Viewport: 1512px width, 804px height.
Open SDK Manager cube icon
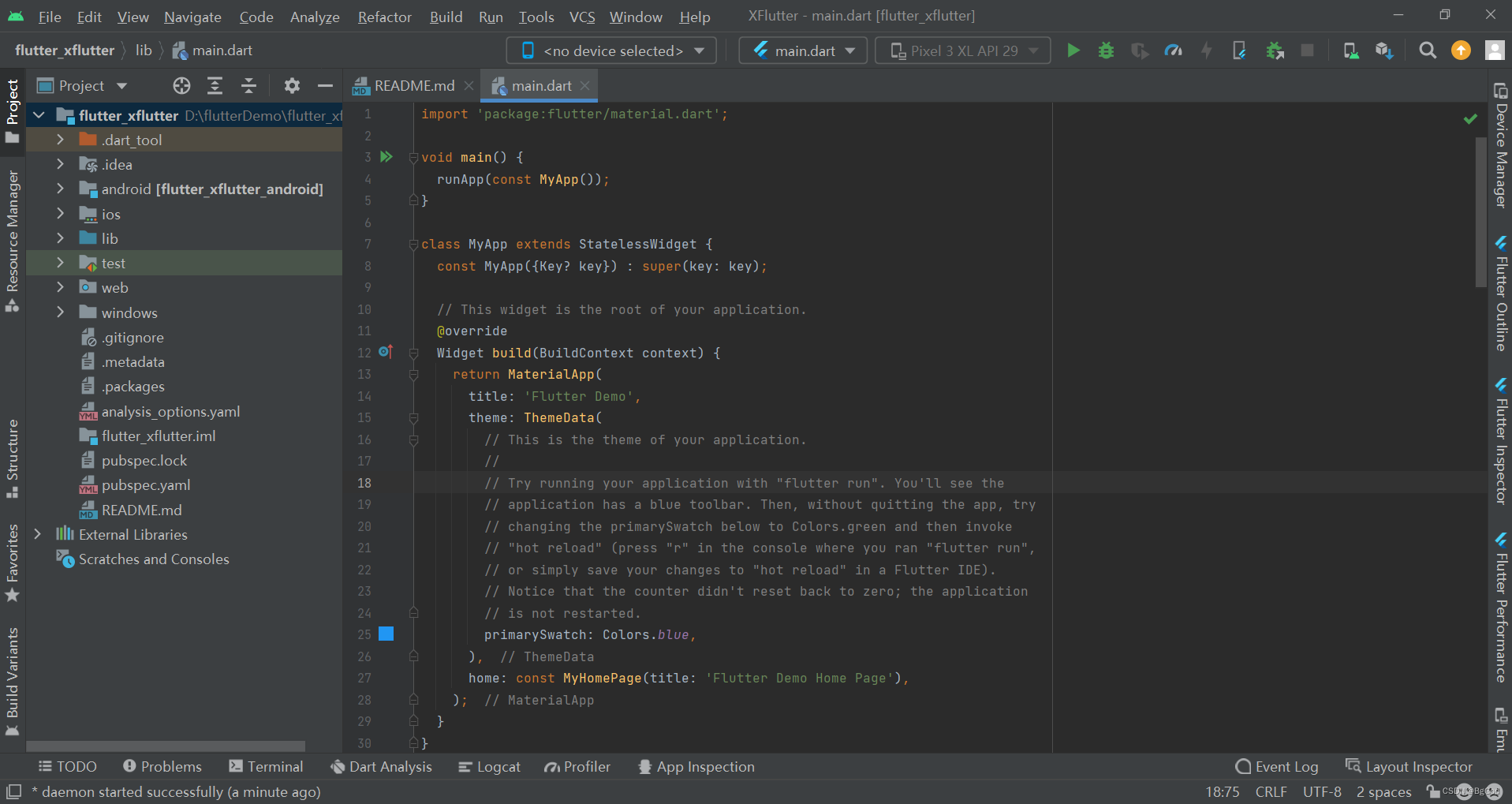[x=1383, y=50]
